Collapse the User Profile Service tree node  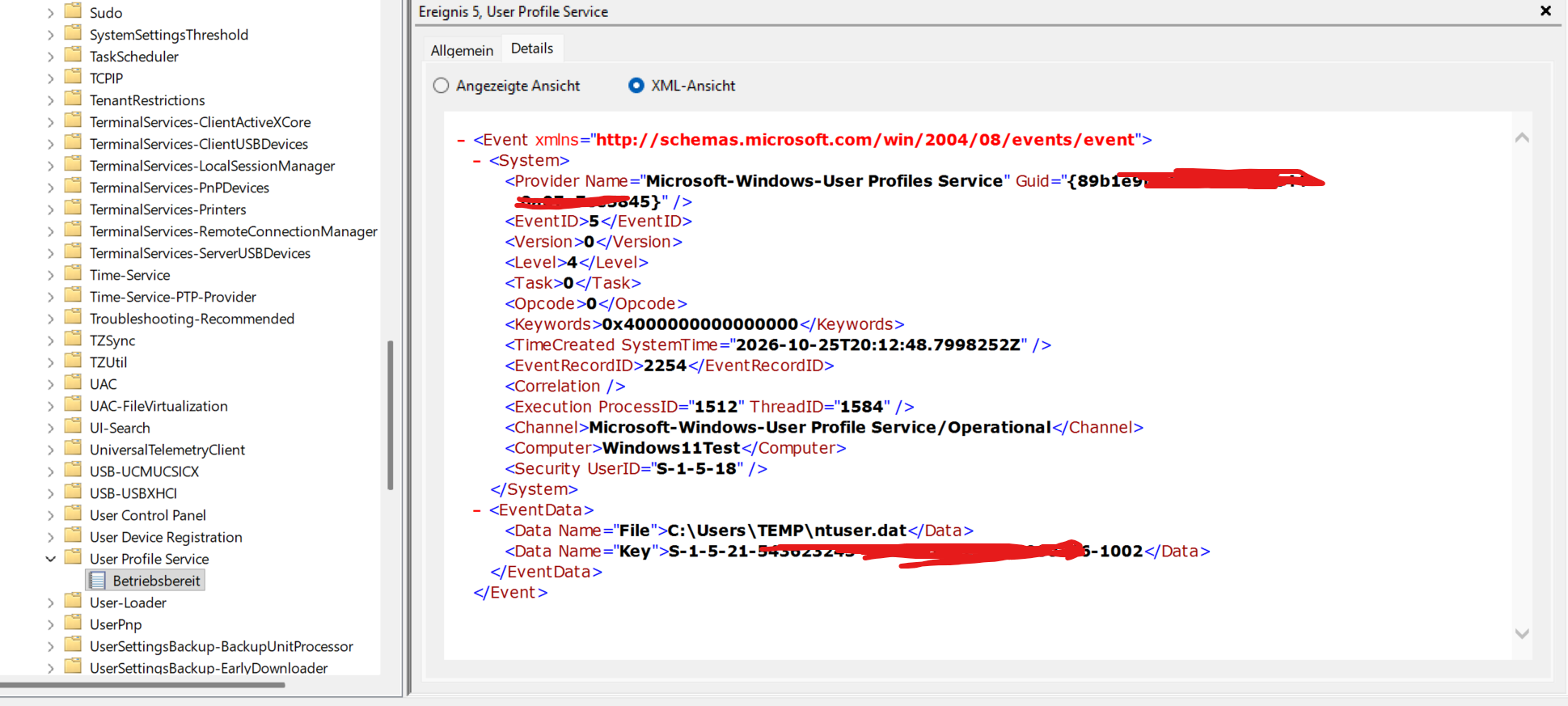pos(51,559)
